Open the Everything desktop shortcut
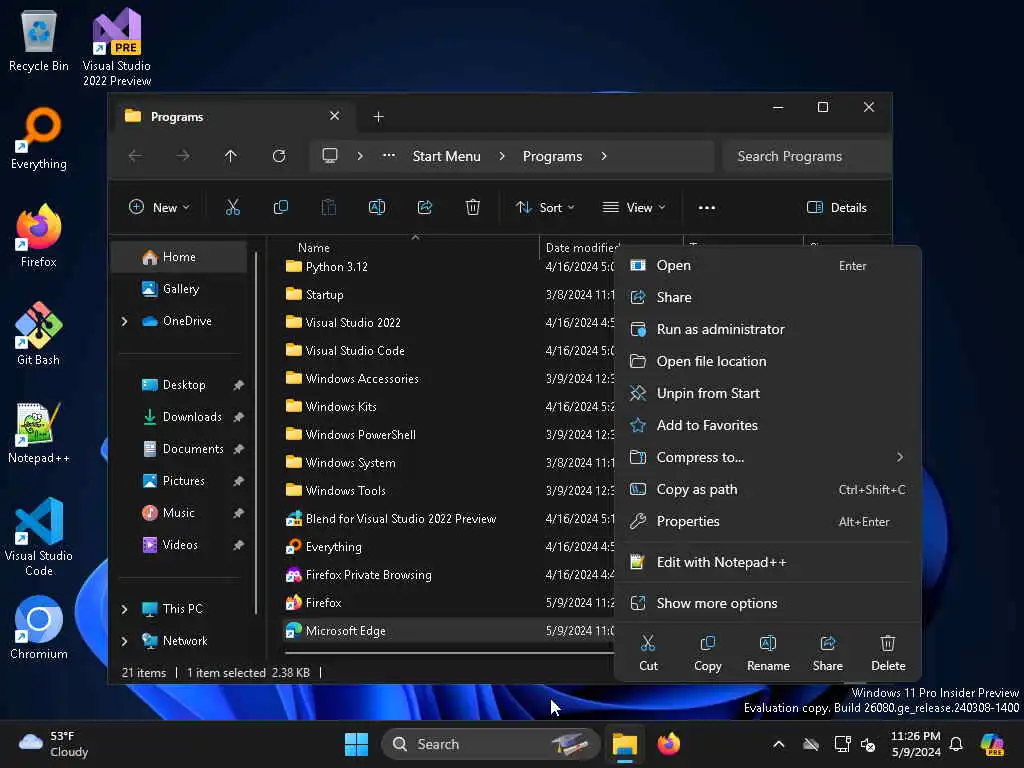The image size is (1024, 768). (x=39, y=138)
